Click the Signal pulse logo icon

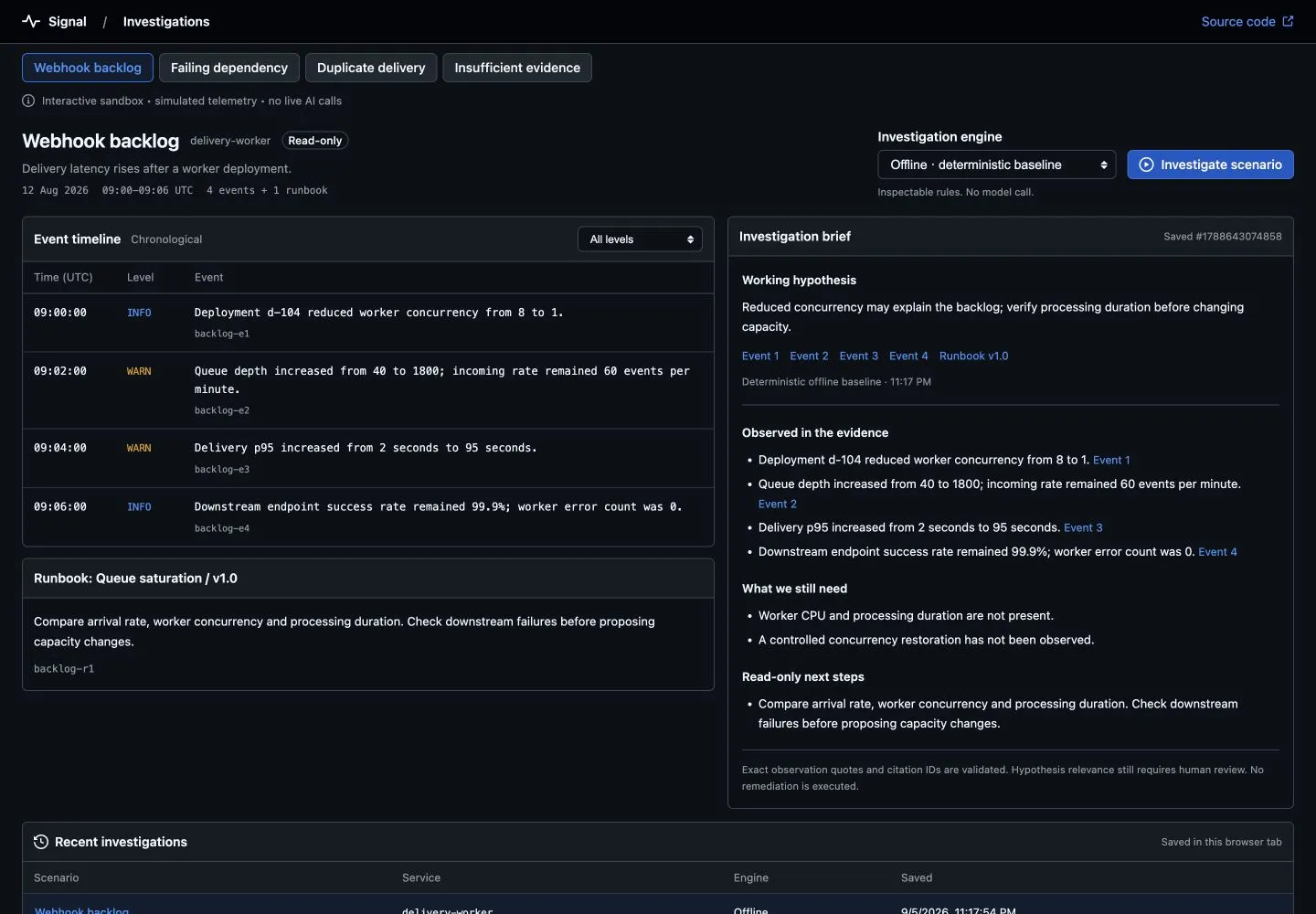[x=31, y=21]
